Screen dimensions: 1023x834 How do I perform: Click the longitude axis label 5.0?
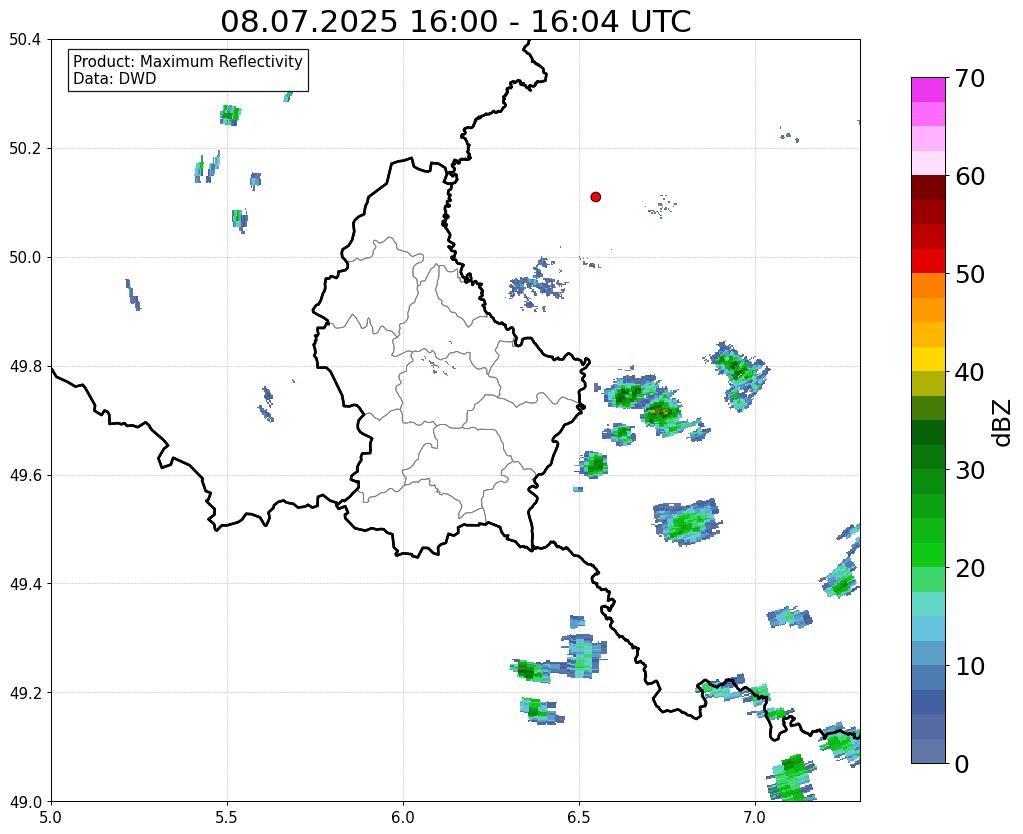pos(51,818)
